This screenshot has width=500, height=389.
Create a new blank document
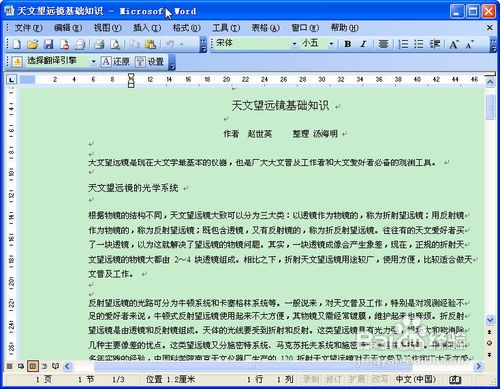click(x=17, y=44)
